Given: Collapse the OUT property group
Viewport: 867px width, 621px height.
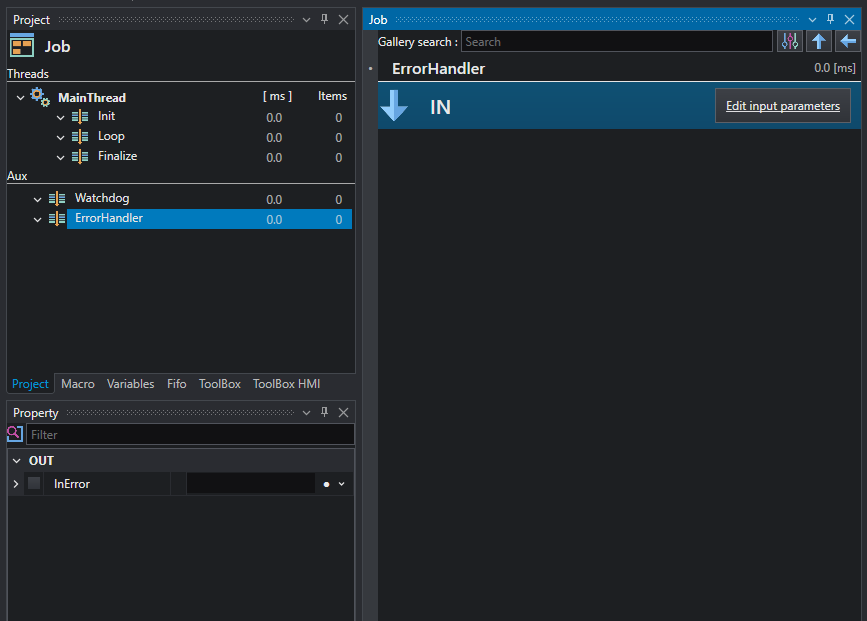Looking at the screenshot, I should tap(17, 461).
